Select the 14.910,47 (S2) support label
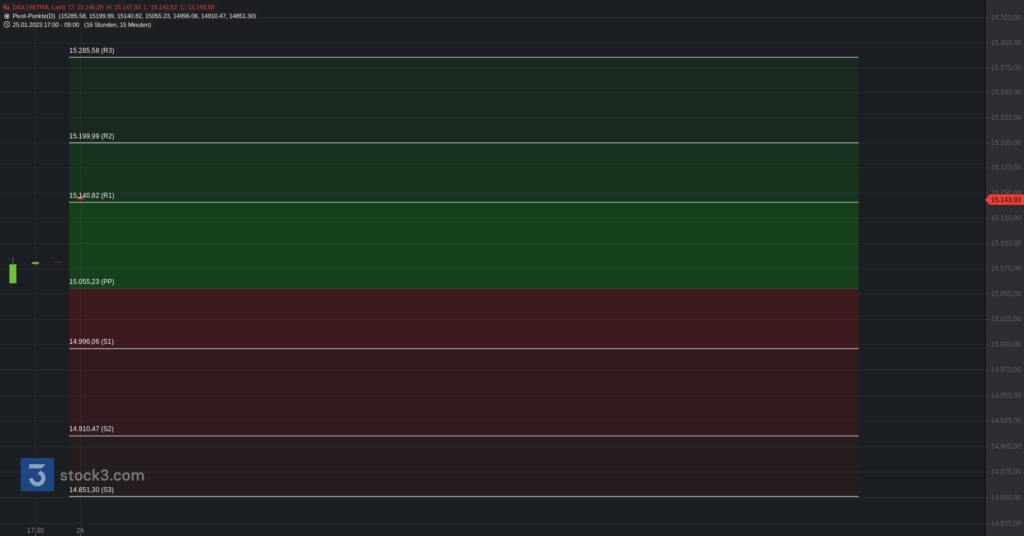The image size is (1024, 536). (91, 429)
